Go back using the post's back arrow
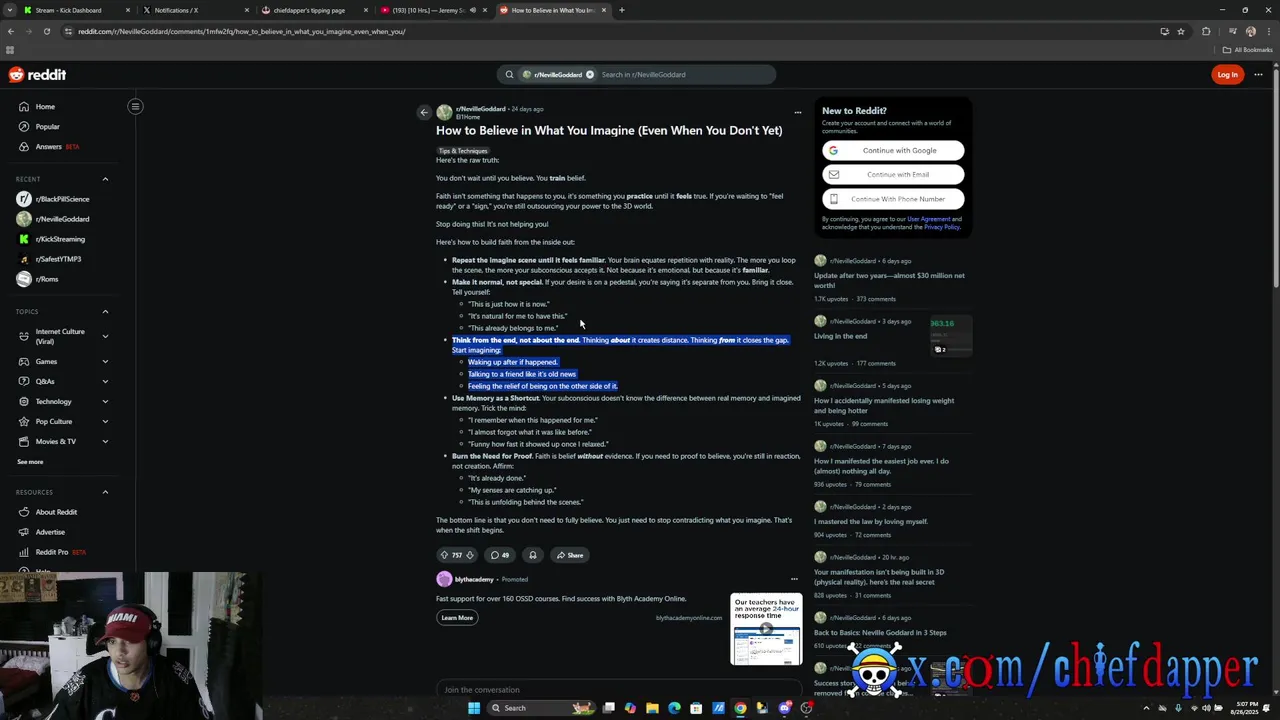This screenshot has width=1280, height=720. pos(424,113)
